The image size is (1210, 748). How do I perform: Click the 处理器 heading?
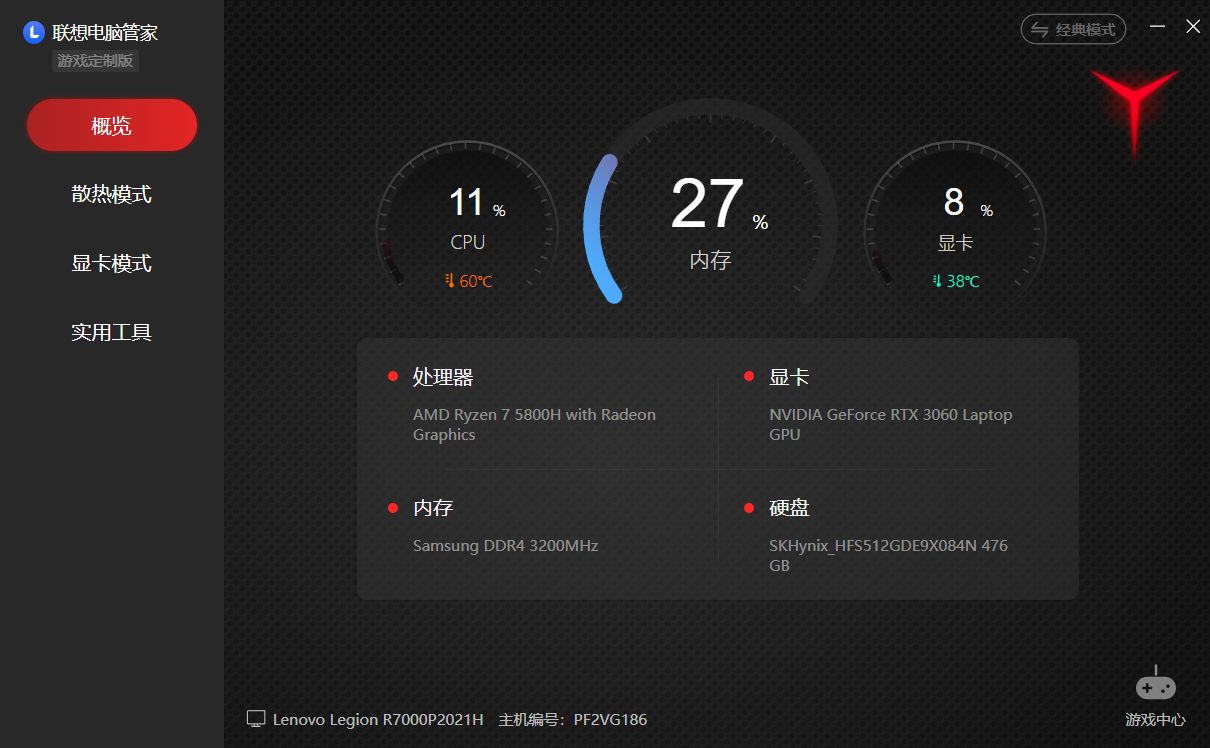[443, 377]
